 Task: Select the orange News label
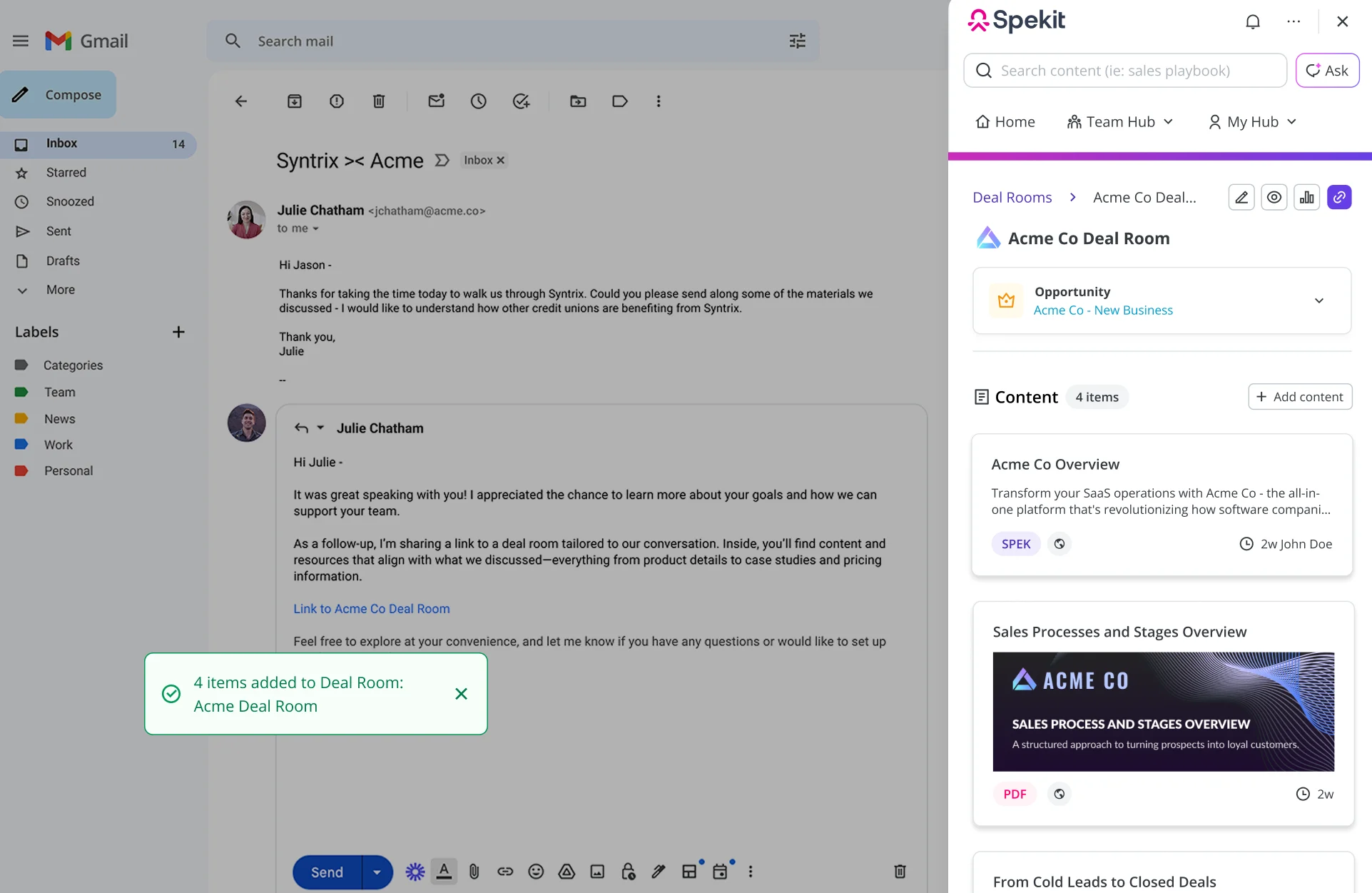pyautogui.click(x=59, y=418)
